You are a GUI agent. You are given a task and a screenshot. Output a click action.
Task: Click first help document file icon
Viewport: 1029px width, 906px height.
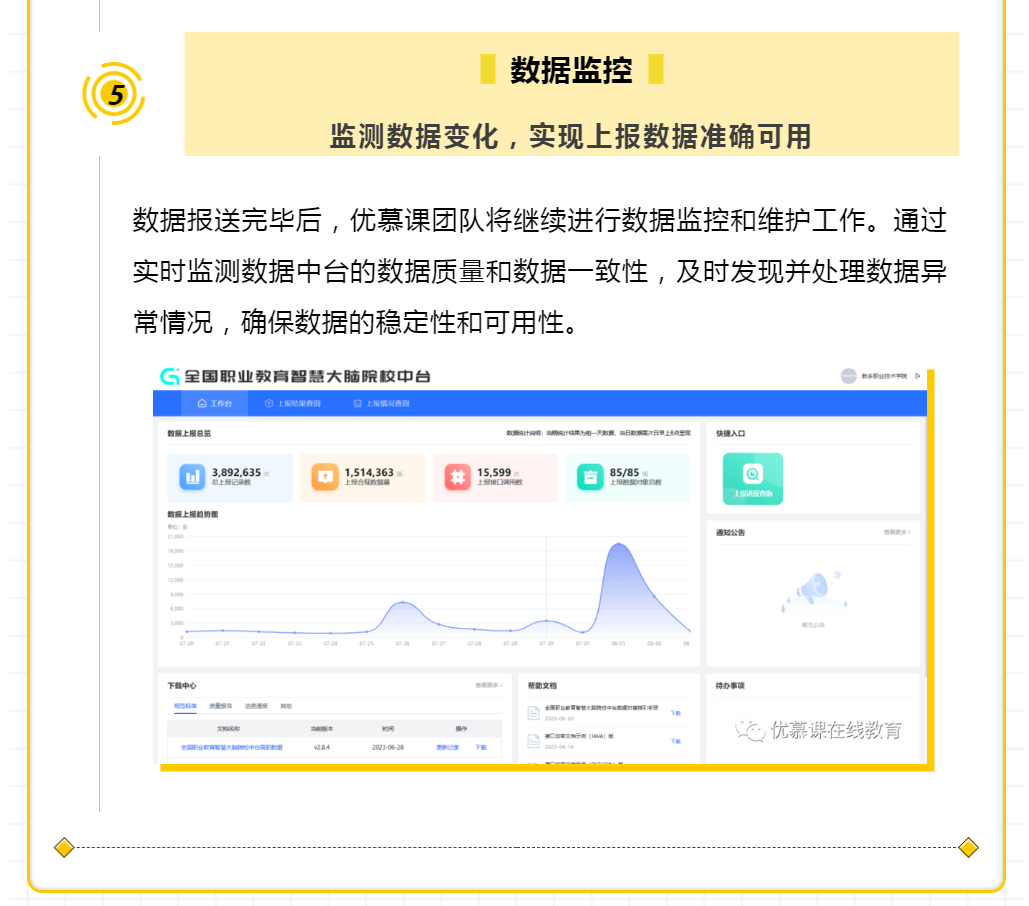(x=534, y=712)
